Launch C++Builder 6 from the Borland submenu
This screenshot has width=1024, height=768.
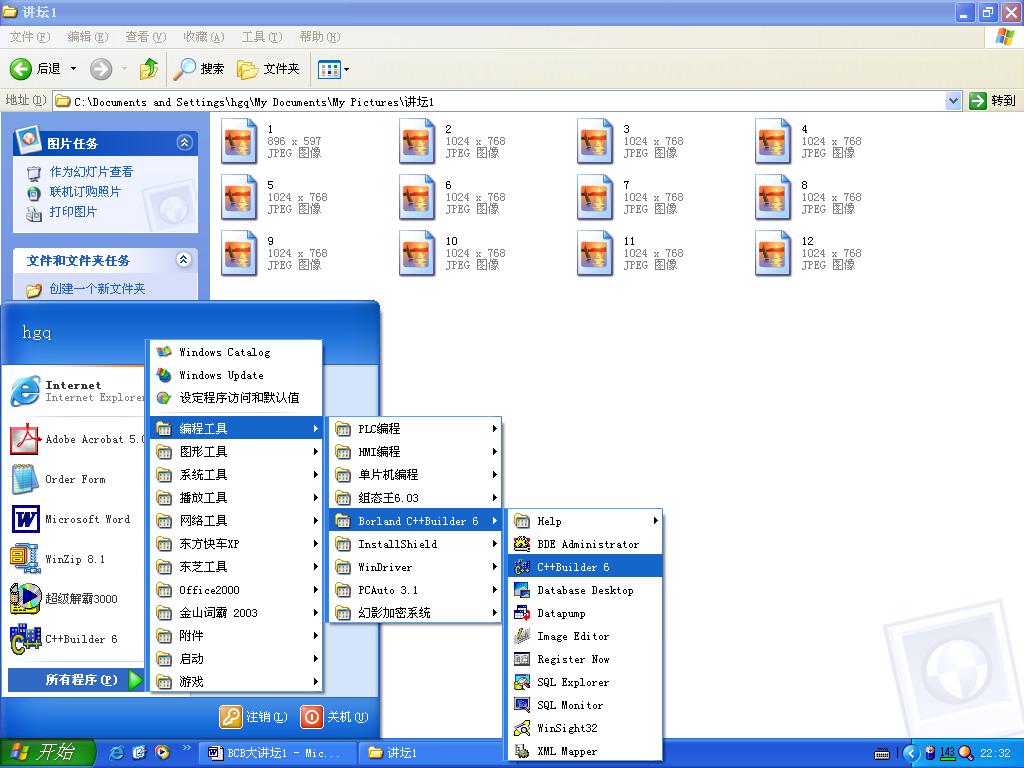[x=584, y=566]
